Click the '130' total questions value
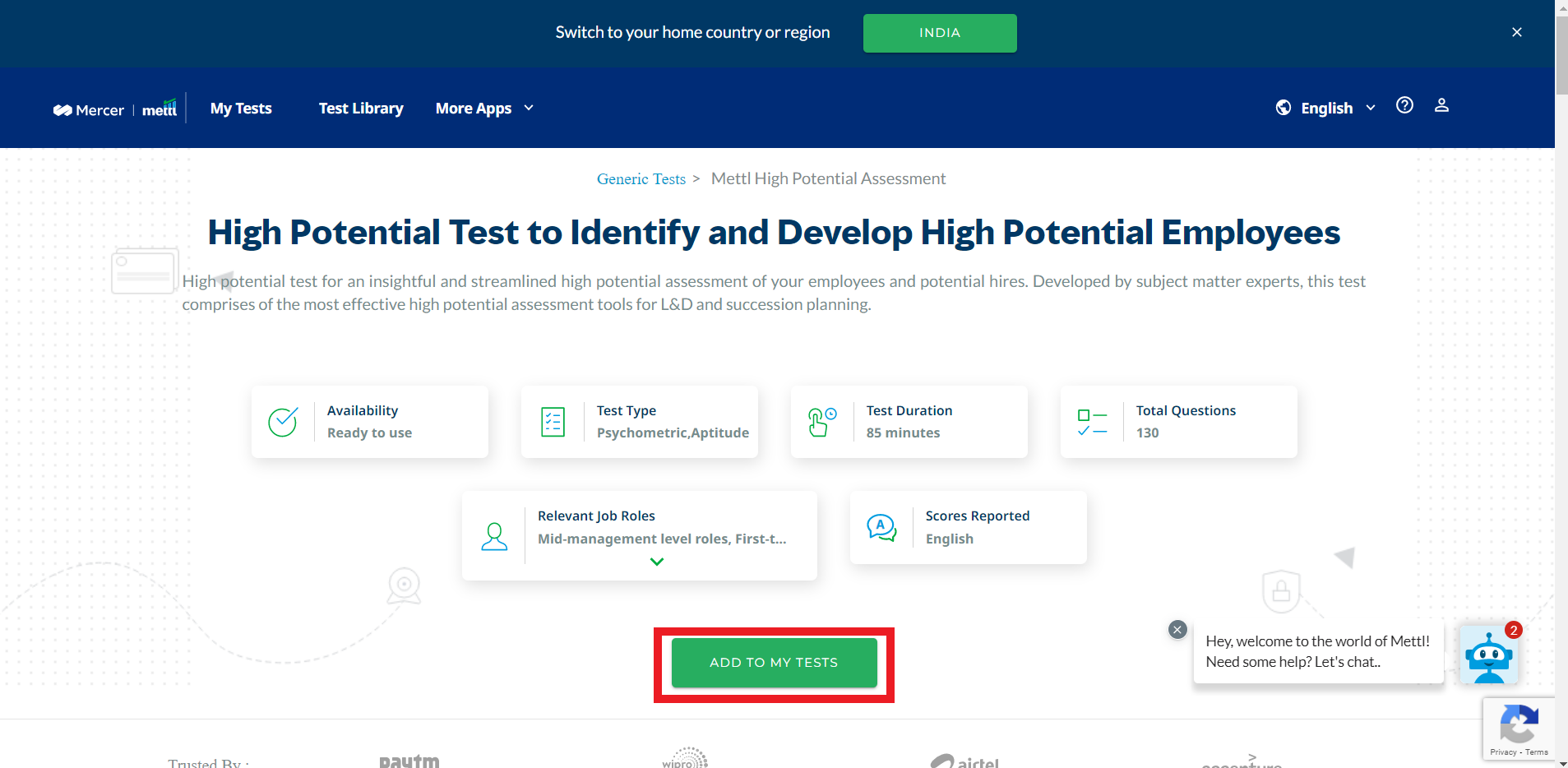The height and width of the screenshot is (768, 1568). tap(1147, 433)
